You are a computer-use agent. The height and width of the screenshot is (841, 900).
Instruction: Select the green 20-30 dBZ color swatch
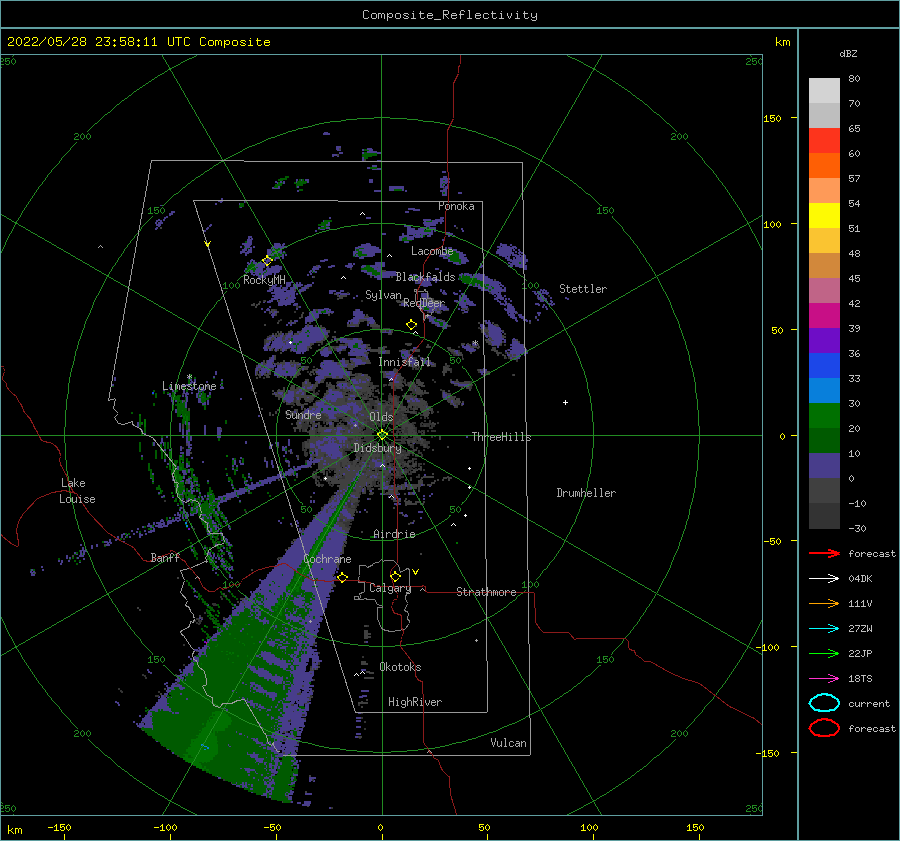(824, 416)
